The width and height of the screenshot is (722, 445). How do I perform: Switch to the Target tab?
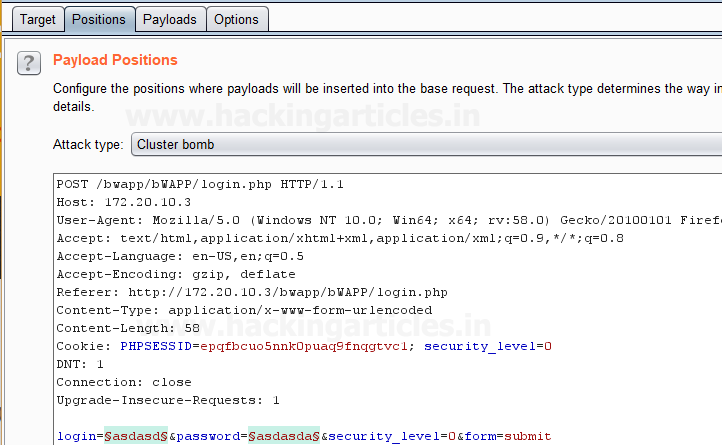(x=38, y=19)
